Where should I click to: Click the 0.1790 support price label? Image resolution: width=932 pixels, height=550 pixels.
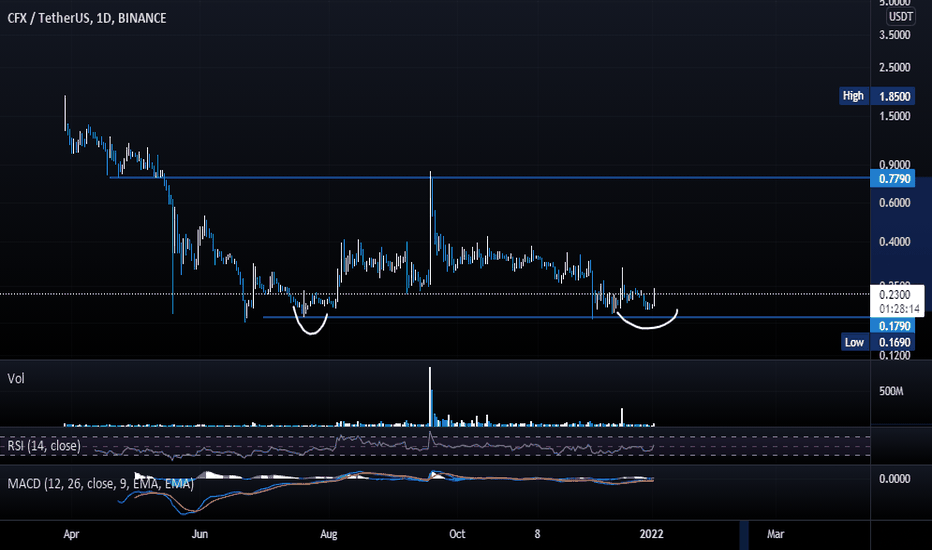click(892, 326)
